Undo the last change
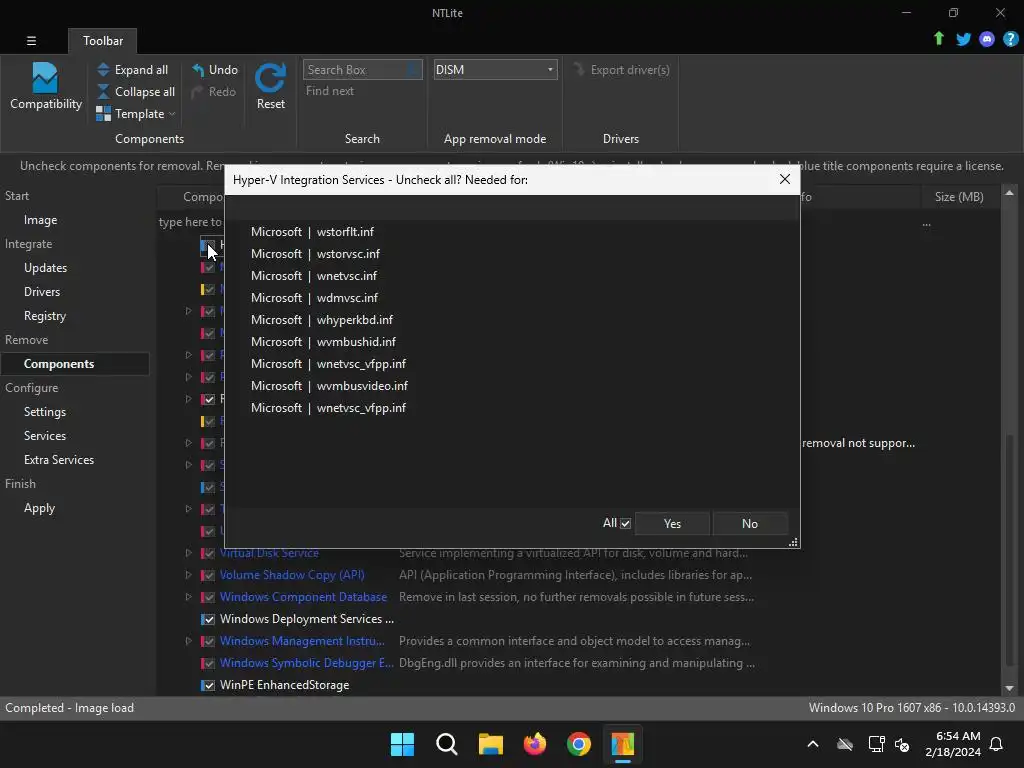 click(x=215, y=69)
